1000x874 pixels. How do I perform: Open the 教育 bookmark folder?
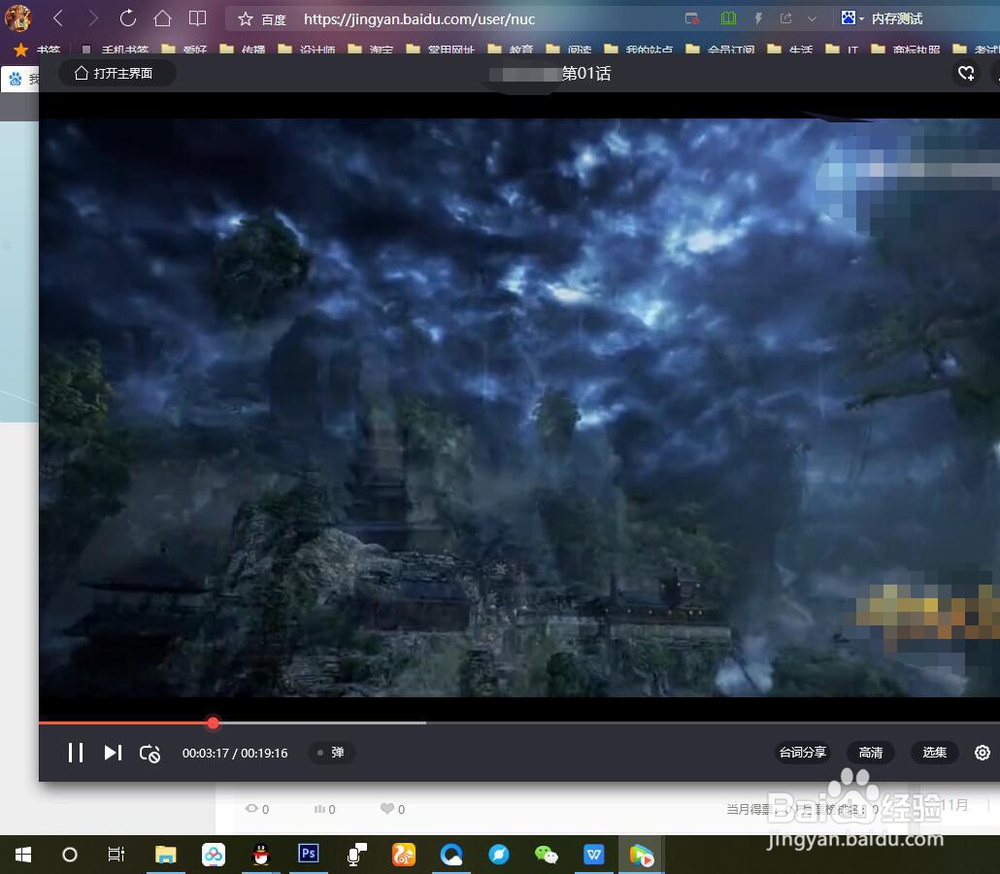[511, 49]
